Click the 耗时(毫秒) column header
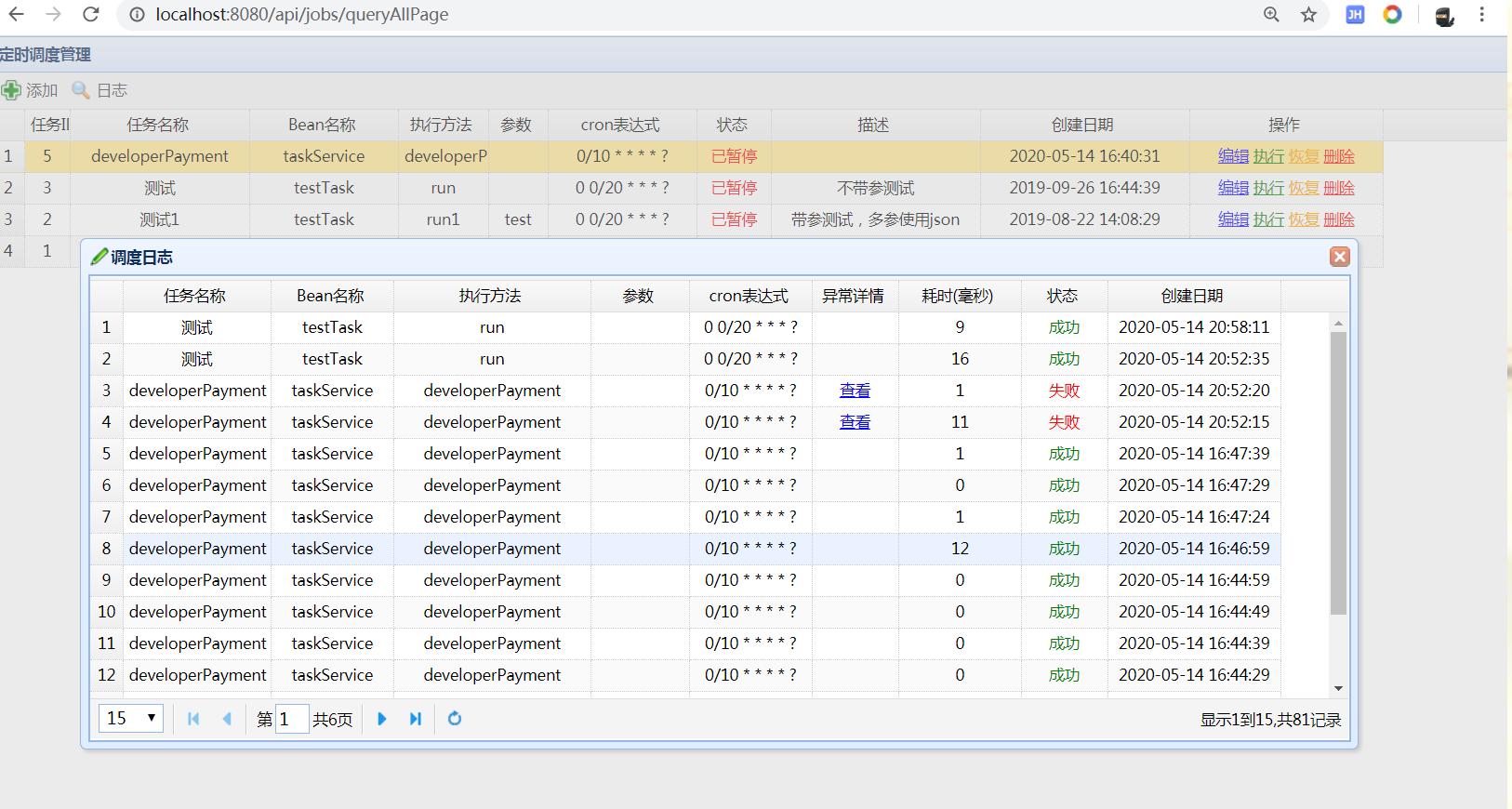This screenshot has width=1512, height=809. click(x=958, y=296)
